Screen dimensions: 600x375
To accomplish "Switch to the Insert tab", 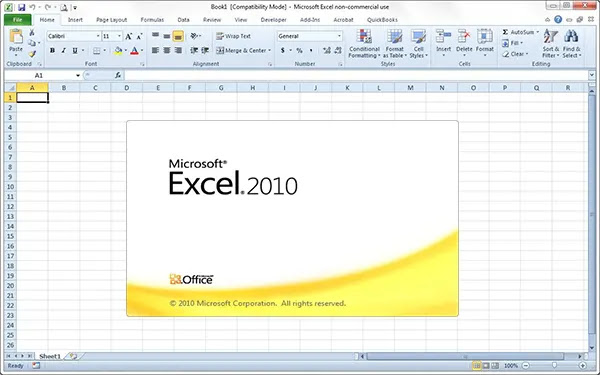I will coord(75,20).
